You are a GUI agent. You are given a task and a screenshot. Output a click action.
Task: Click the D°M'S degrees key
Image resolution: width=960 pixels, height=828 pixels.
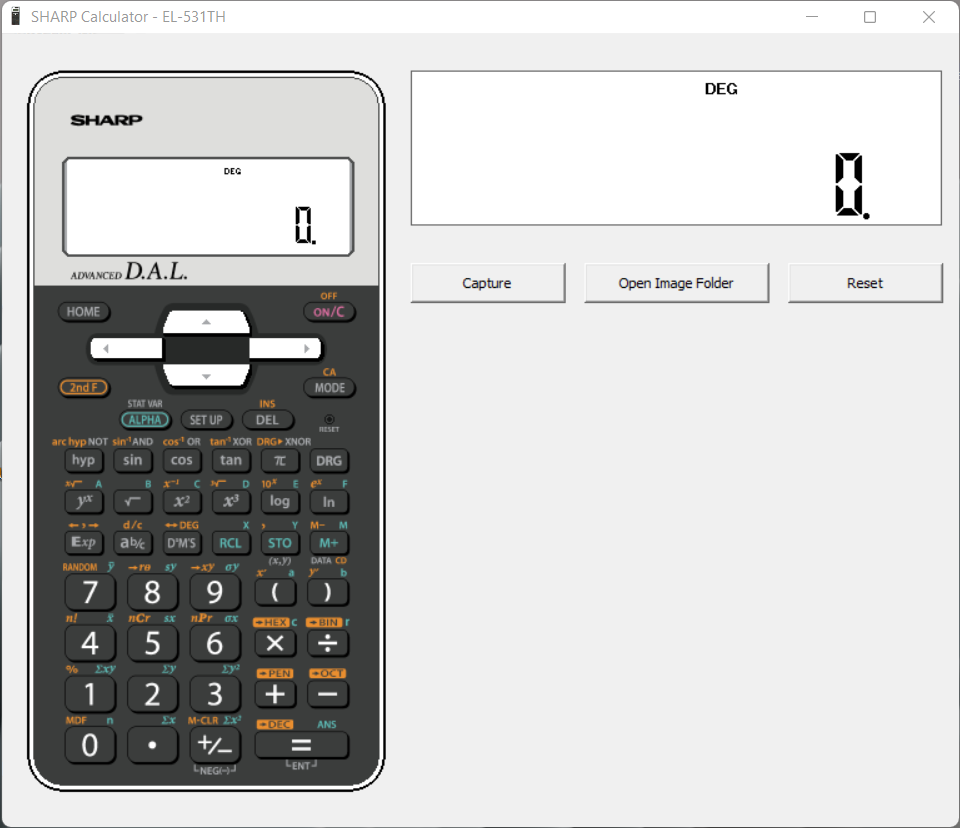[x=182, y=543]
